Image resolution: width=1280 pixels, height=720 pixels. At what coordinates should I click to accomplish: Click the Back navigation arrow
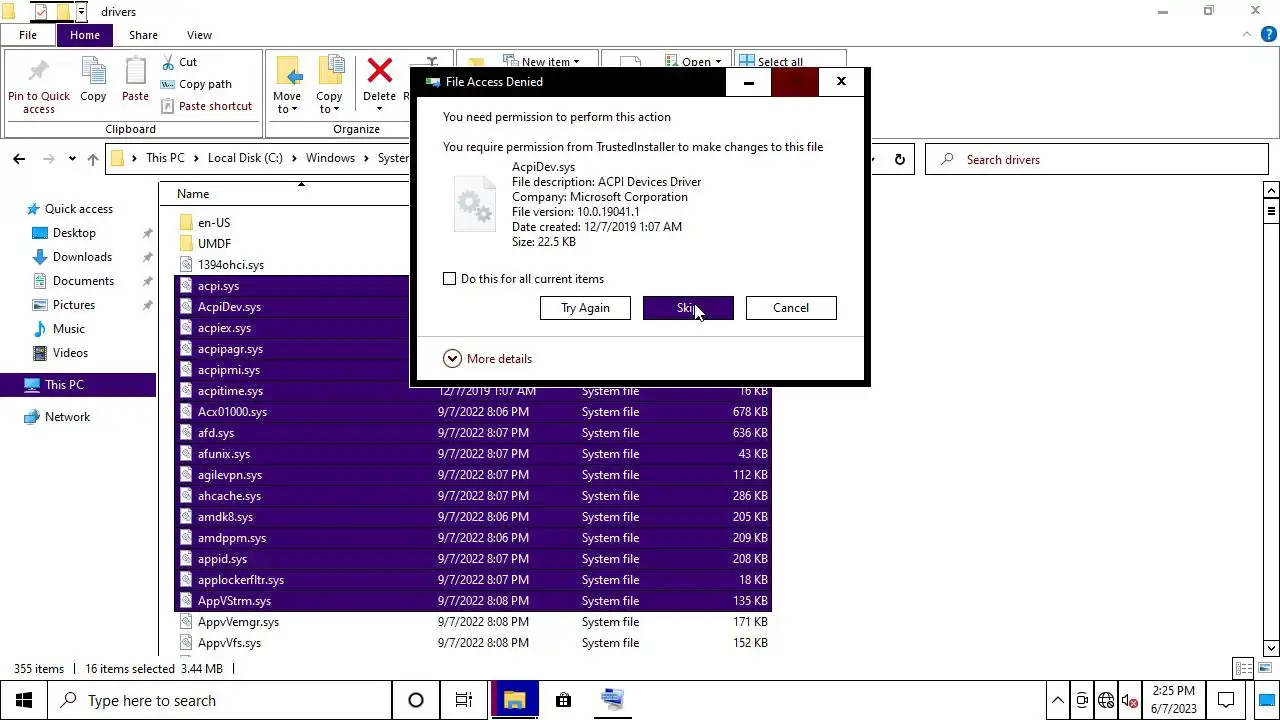click(19, 159)
